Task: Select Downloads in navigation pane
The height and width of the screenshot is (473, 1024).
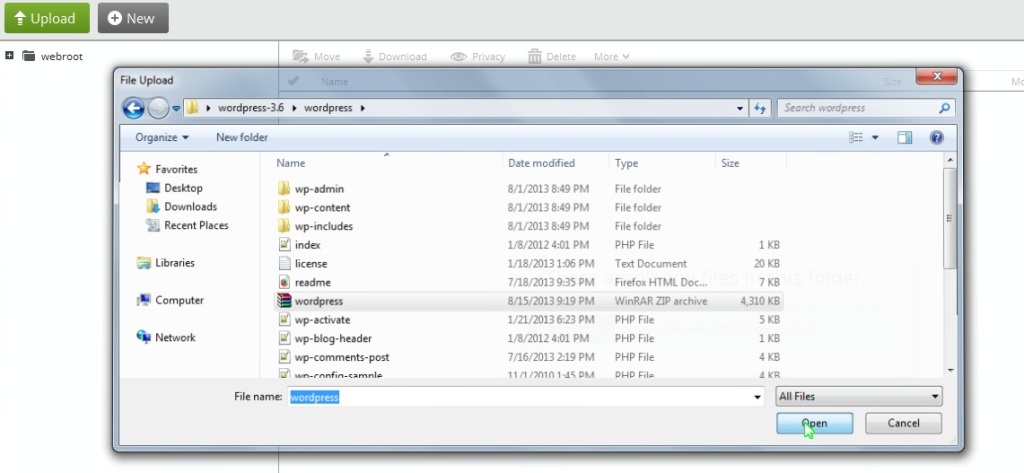Action: point(182,206)
